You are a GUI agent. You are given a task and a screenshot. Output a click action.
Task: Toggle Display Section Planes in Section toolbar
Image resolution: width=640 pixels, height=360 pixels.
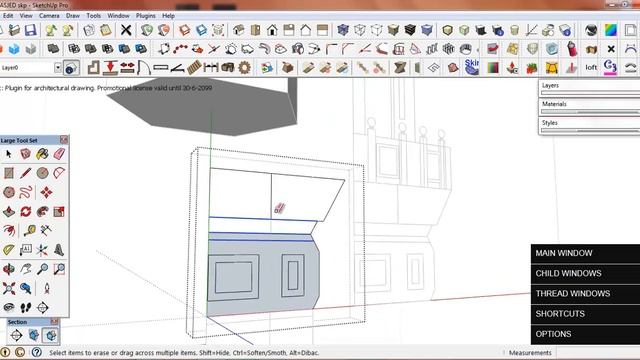pyautogui.click(x=33, y=336)
